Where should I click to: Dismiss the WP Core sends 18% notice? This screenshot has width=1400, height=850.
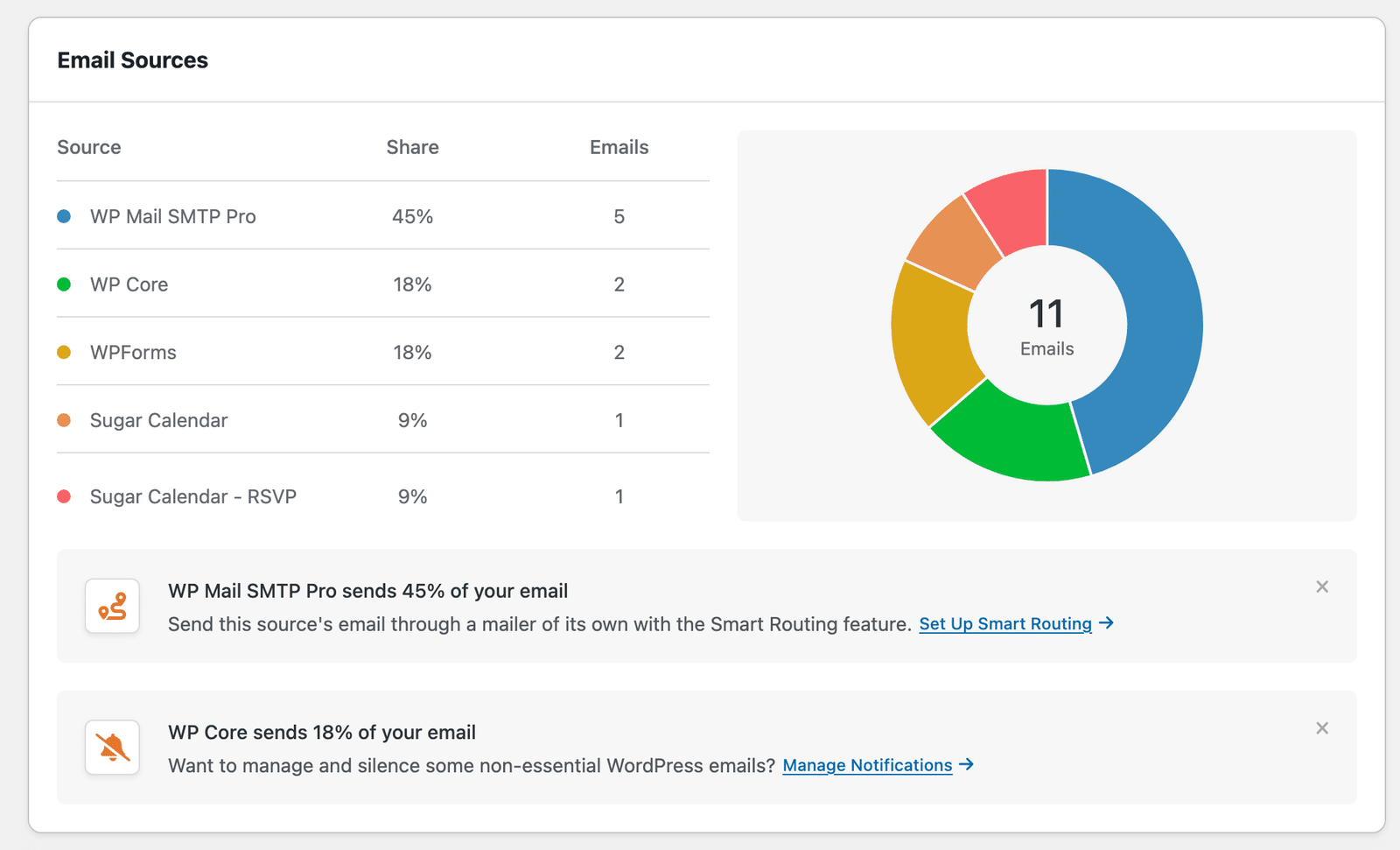coord(1322,728)
